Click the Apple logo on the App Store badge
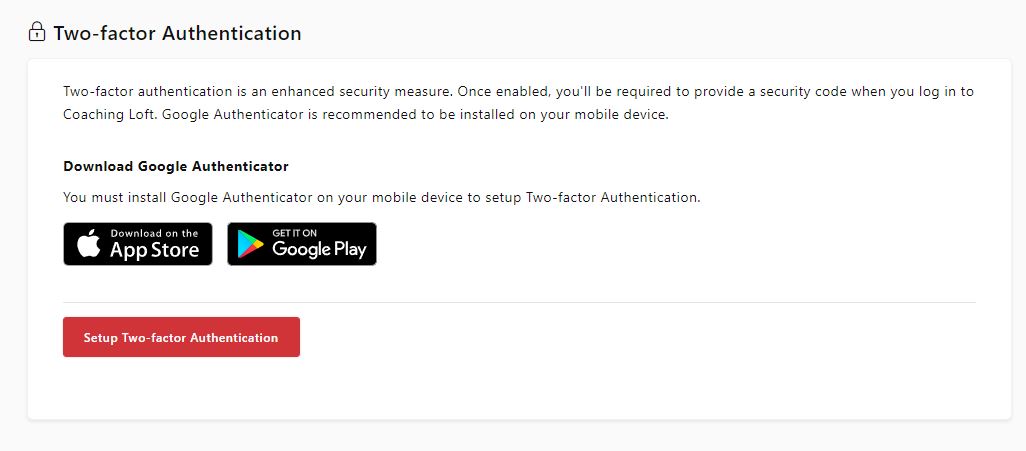 coord(89,244)
